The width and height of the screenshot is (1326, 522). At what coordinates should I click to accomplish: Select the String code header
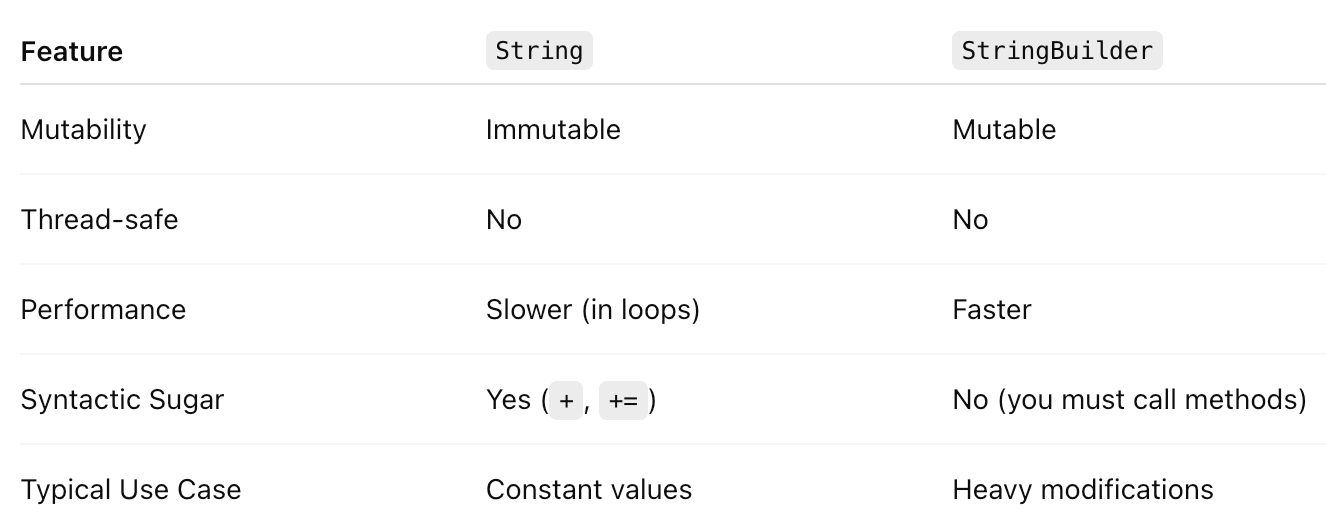pos(539,50)
